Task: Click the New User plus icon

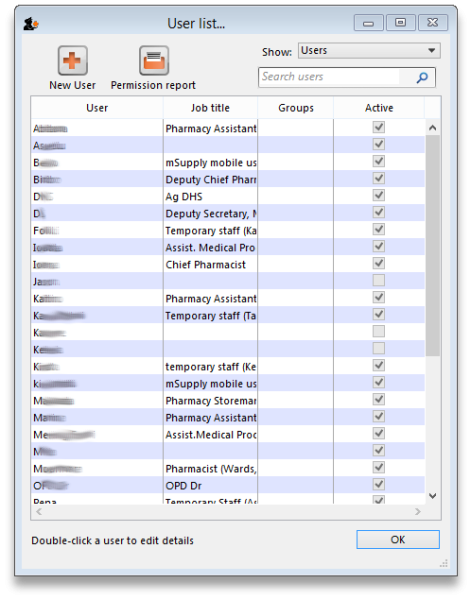Action: pos(72,60)
